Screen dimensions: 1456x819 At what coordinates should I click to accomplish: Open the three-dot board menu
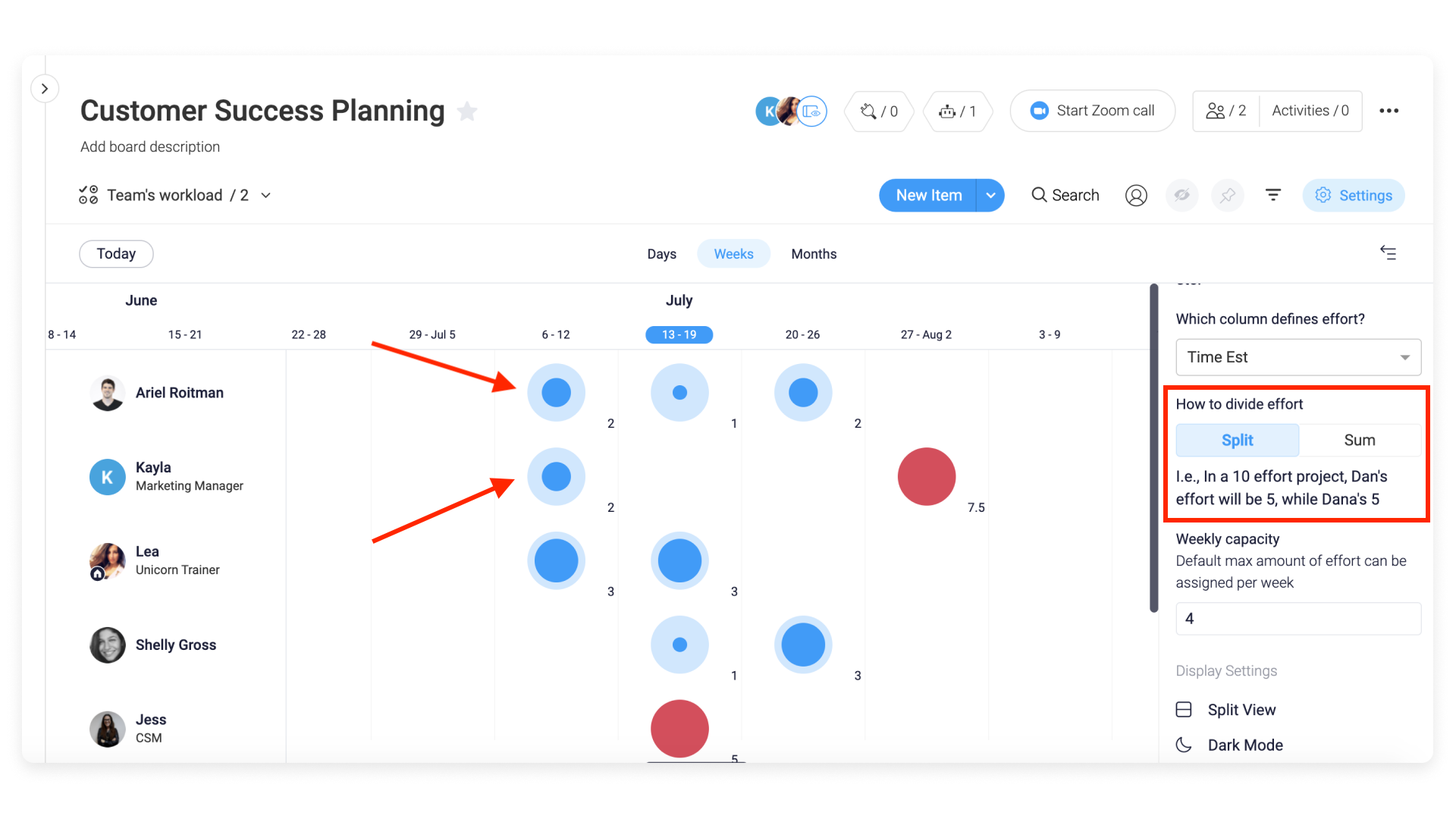[x=1389, y=111]
